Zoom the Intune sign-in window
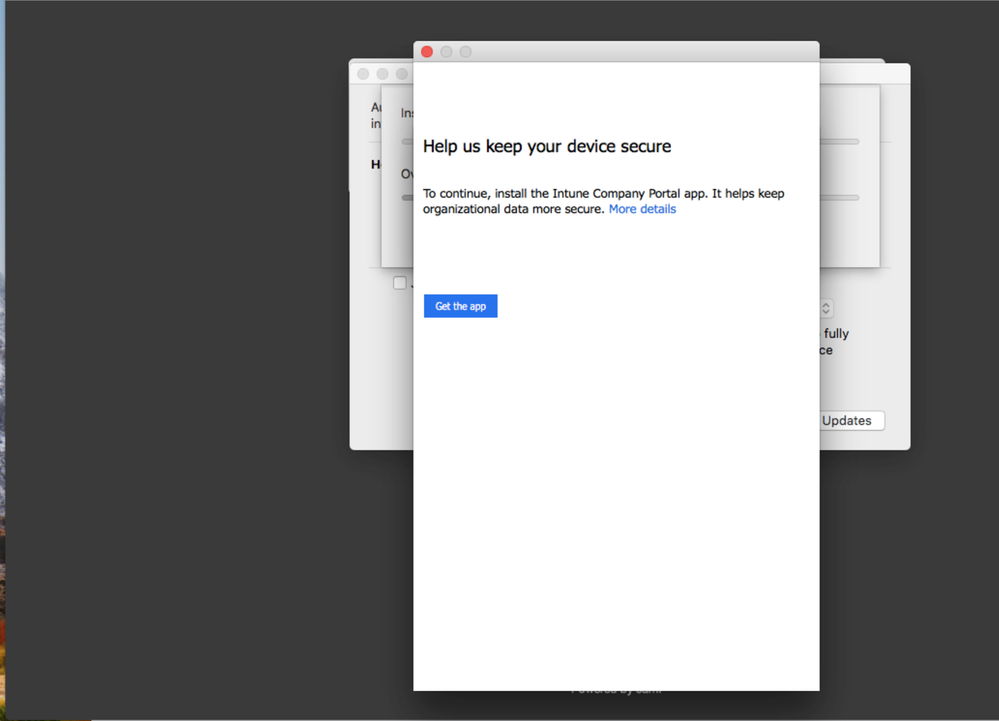 point(466,52)
